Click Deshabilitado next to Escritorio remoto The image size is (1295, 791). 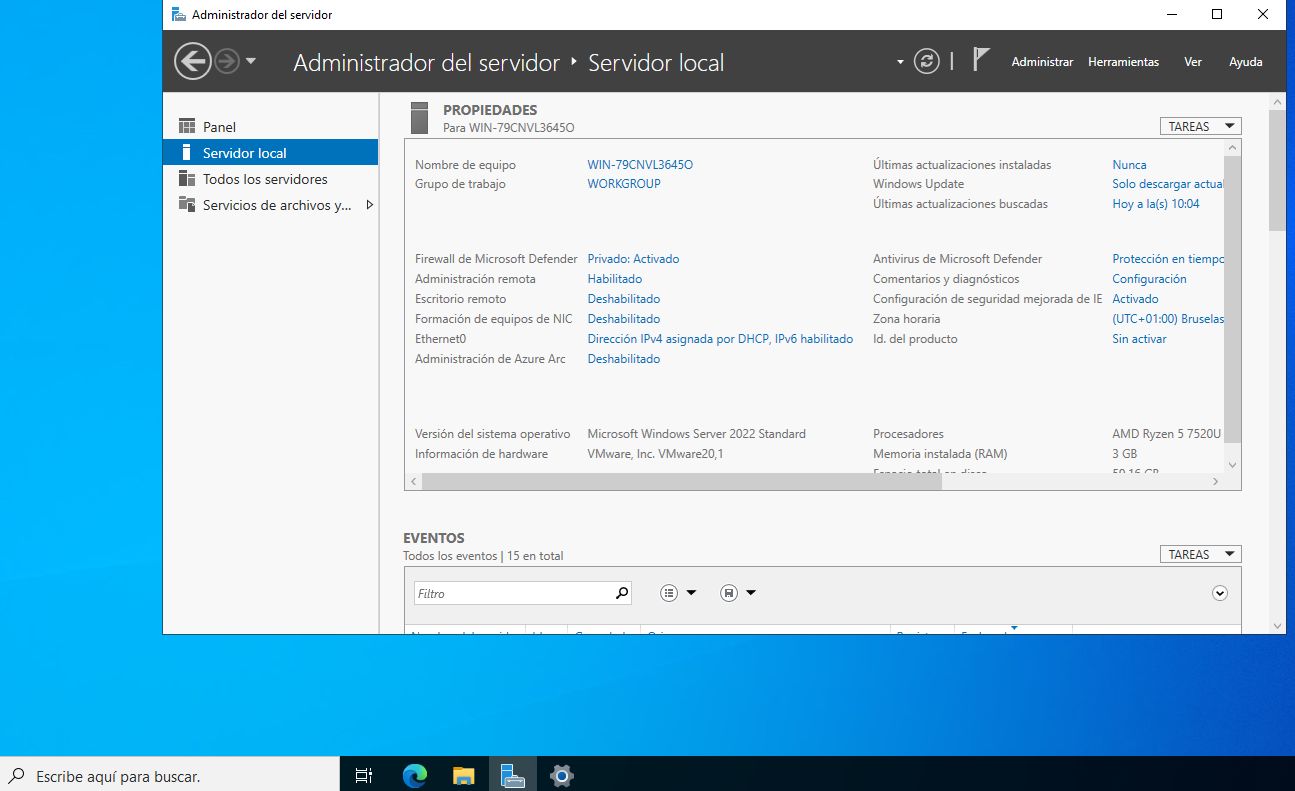point(624,299)
